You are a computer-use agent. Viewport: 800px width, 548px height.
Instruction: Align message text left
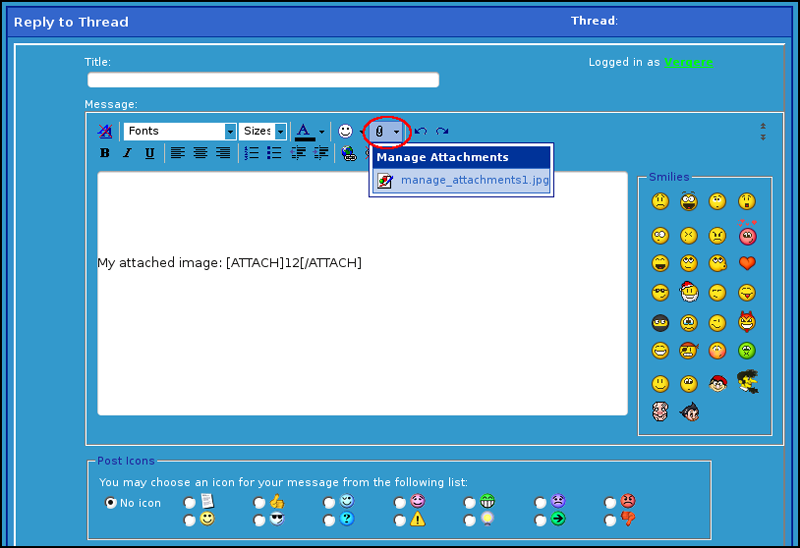click(x=178, y=153)
